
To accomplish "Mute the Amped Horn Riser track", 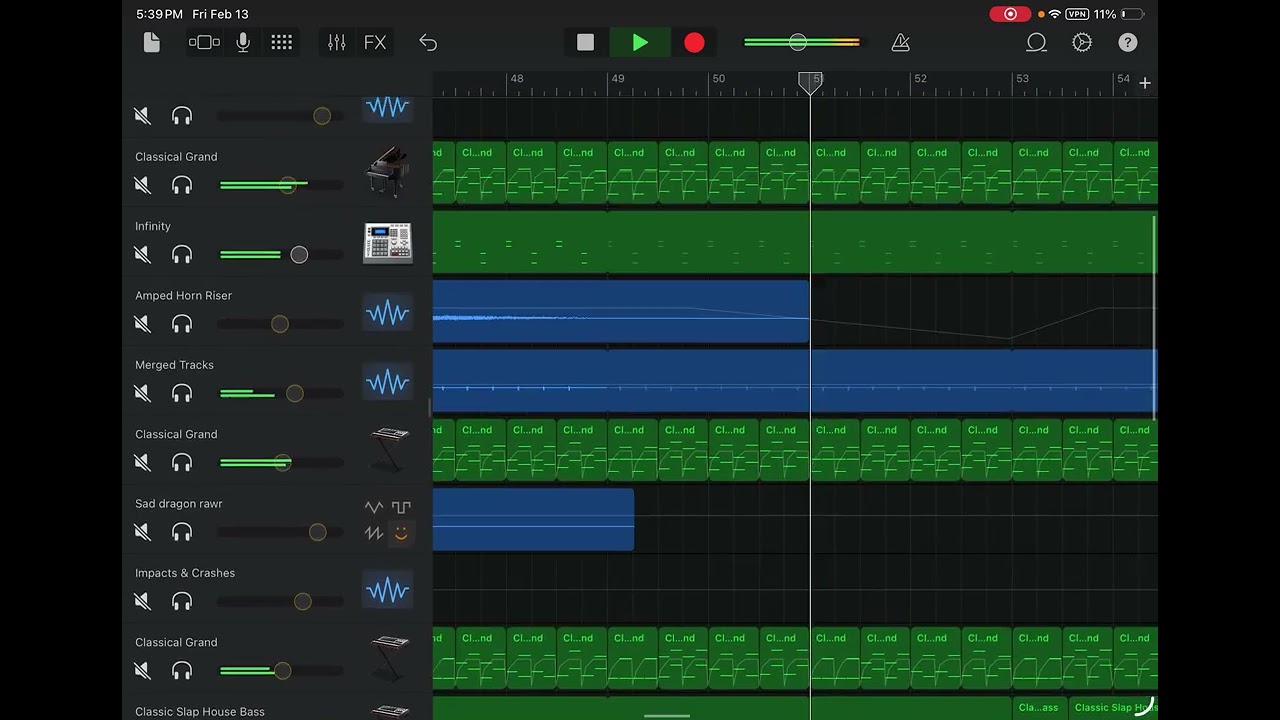I will pos(142,324).
